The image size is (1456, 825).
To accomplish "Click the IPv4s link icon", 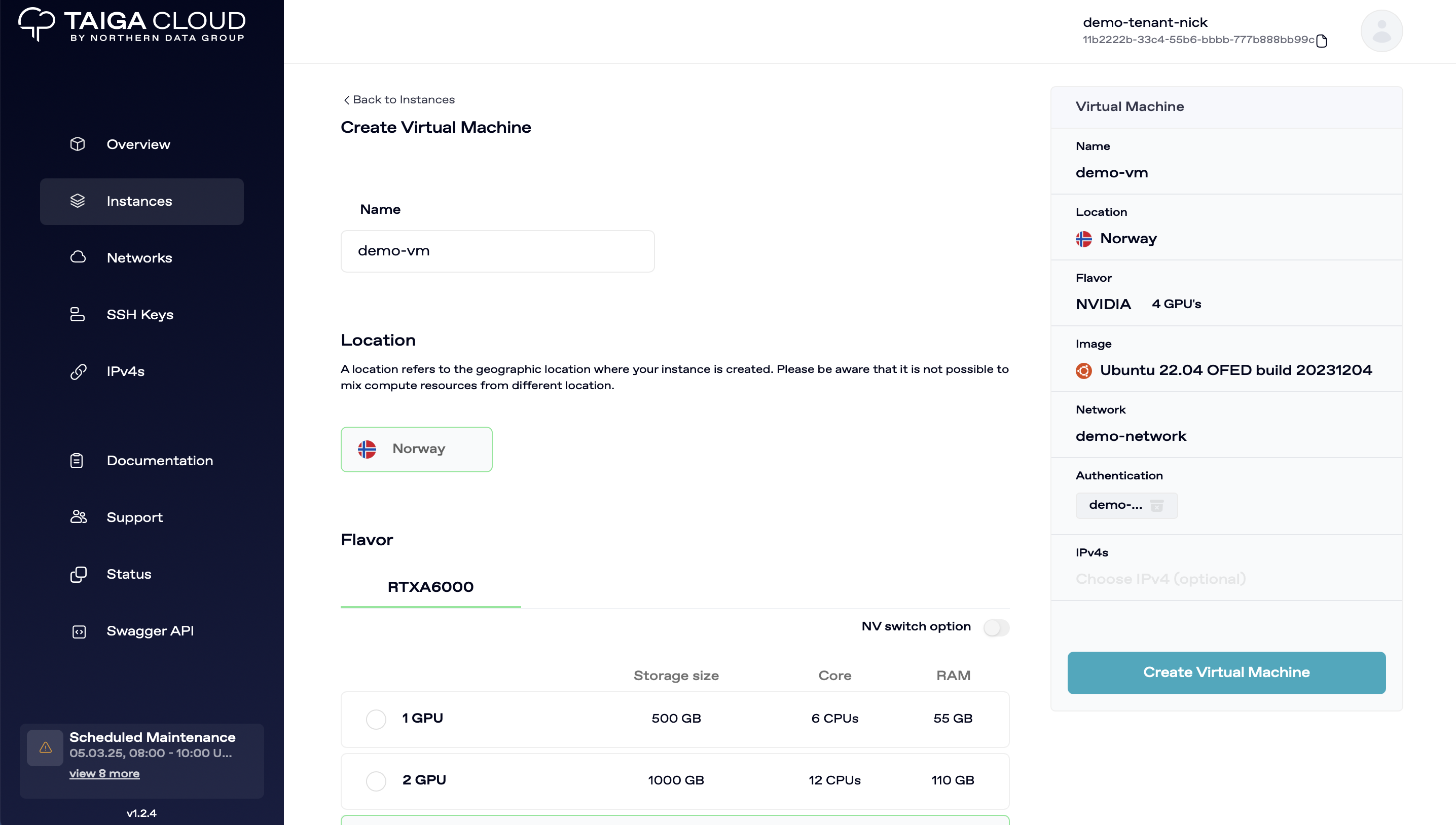I will pyautogui.click(x=78, y=371).
